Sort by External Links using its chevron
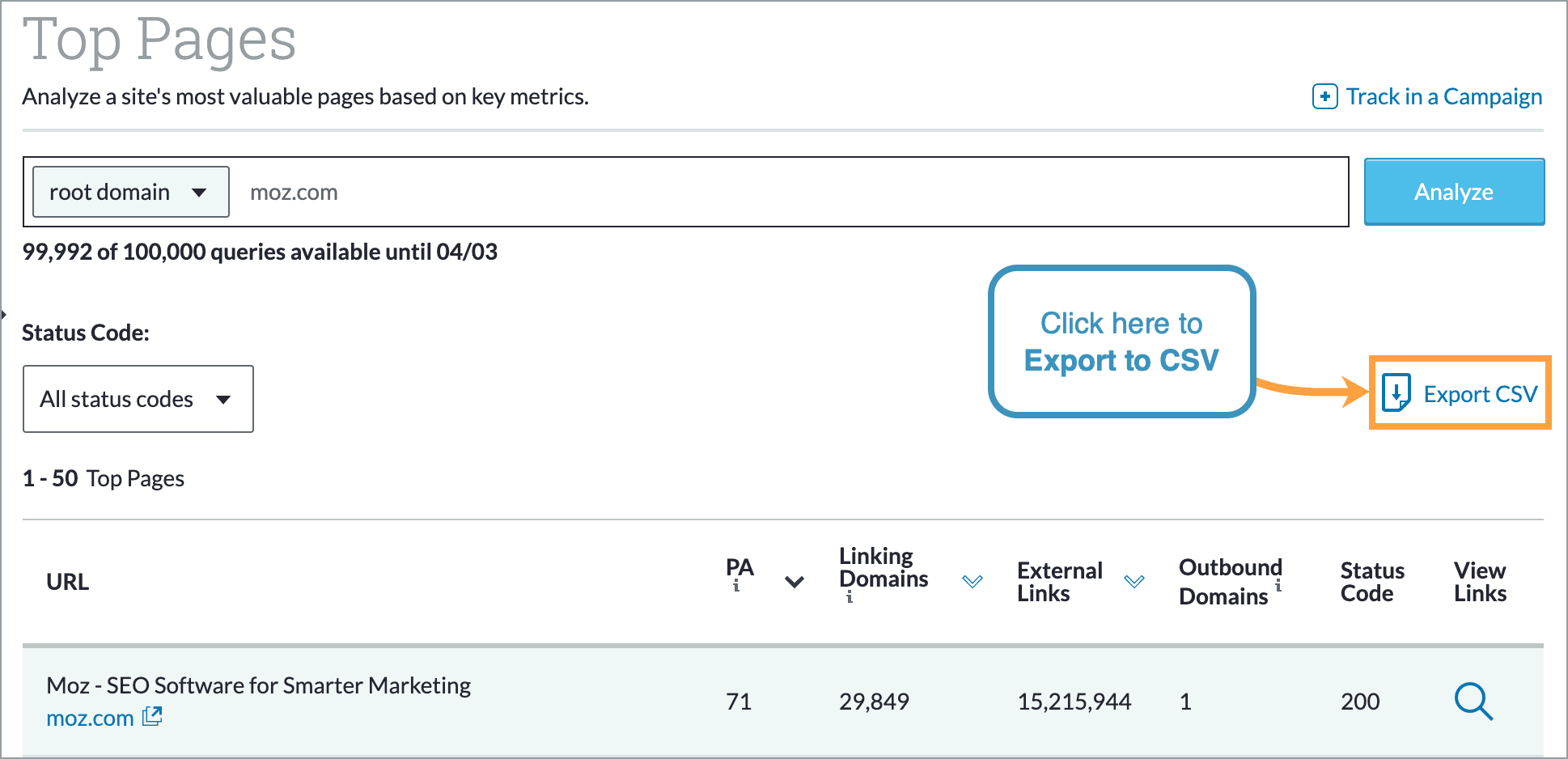The height and width of the screenshot is (759, 1568). (1134, 581)
